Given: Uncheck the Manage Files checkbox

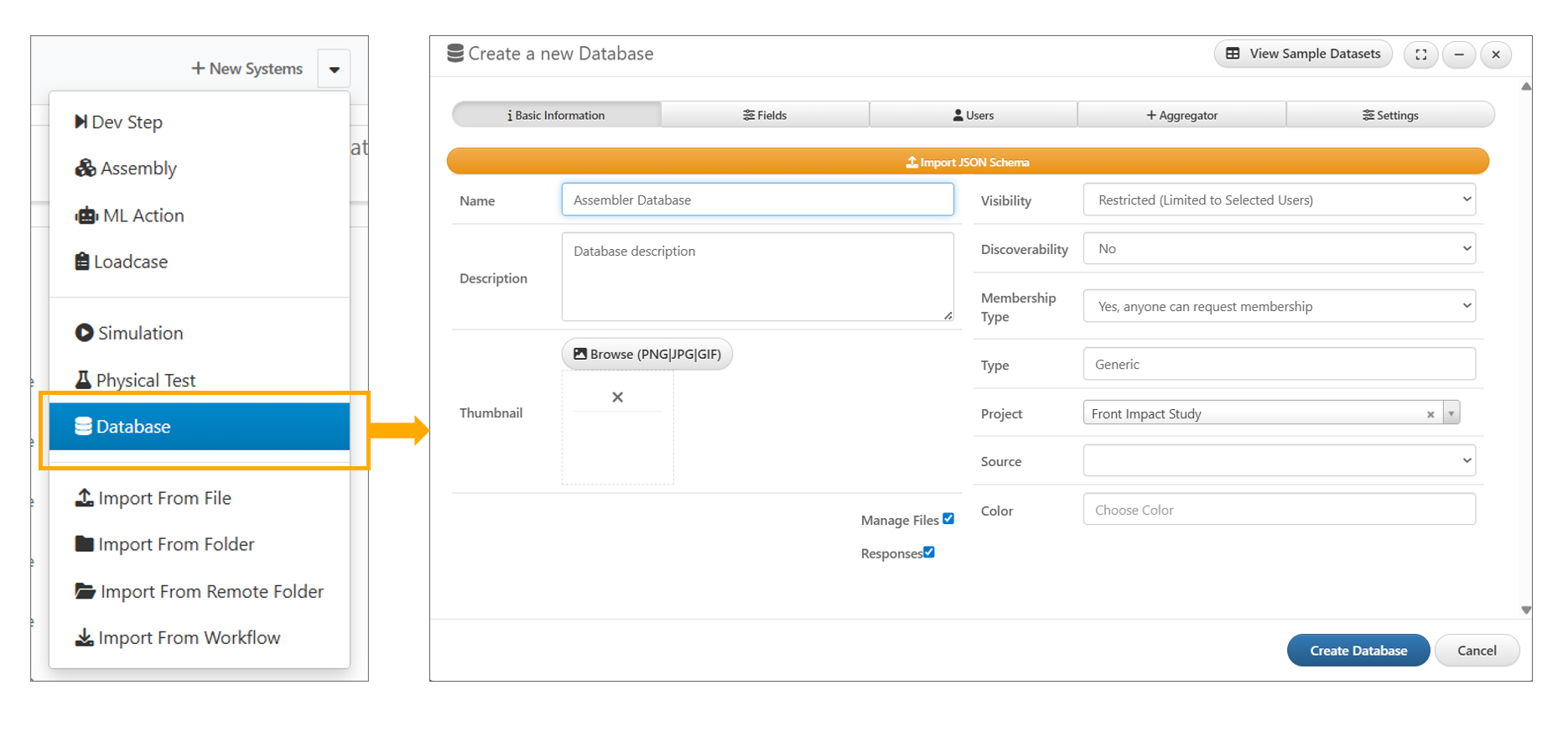Looking at the screenshot, I should pos(948,519).
